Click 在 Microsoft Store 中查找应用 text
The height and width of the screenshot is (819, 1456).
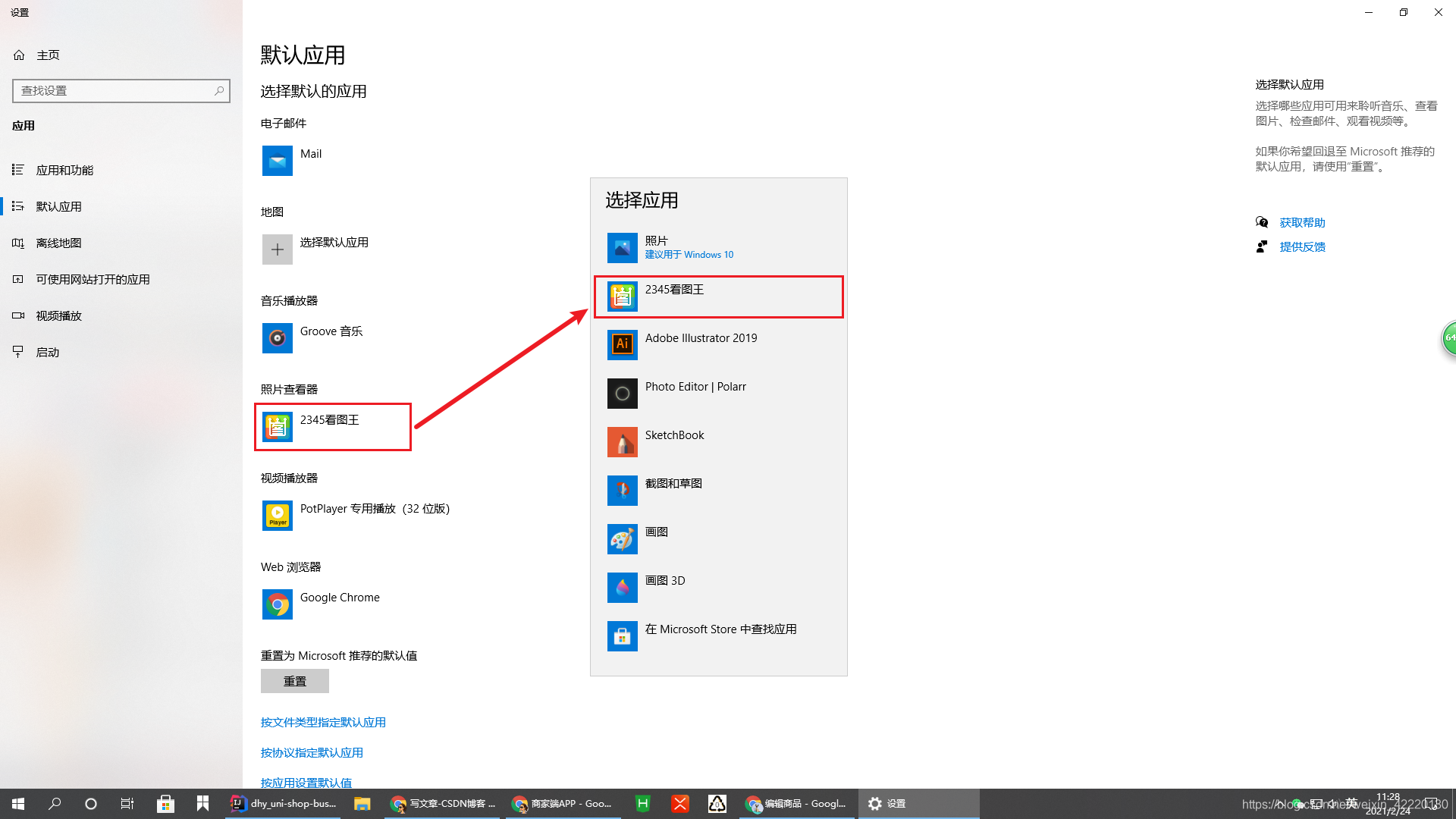click(720, 629)
